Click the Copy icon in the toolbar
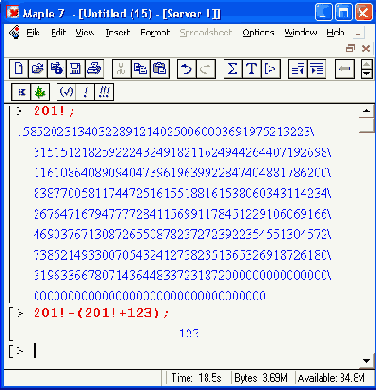This screenshot has height=390, width=376. pos(141,69)
